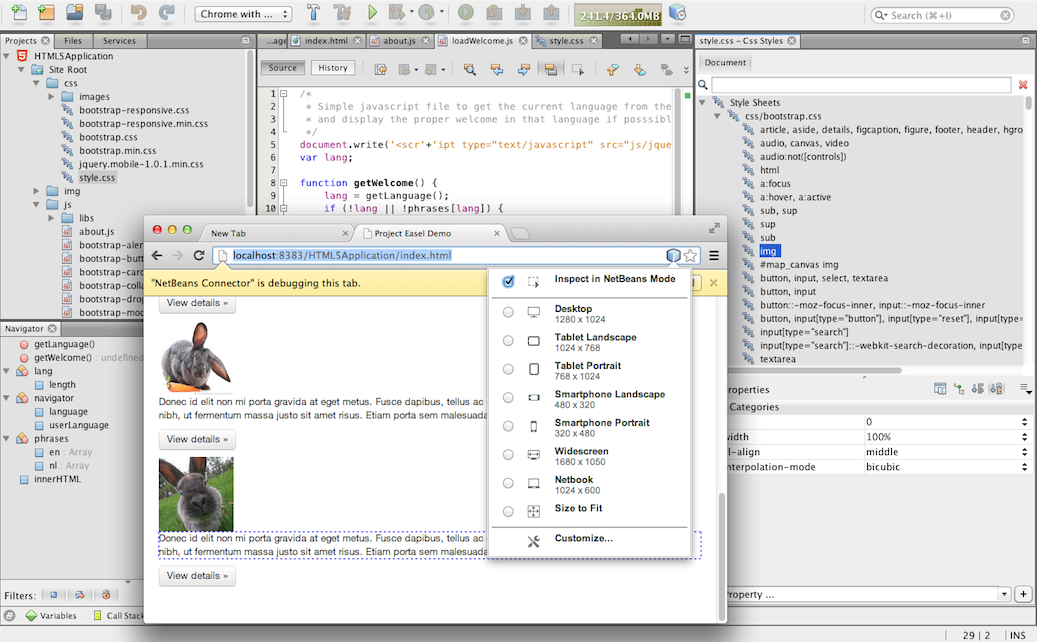Click the New Project icon in toolbar
The width and height of the screenshot is (1037, 642).
tap(46, 13)
